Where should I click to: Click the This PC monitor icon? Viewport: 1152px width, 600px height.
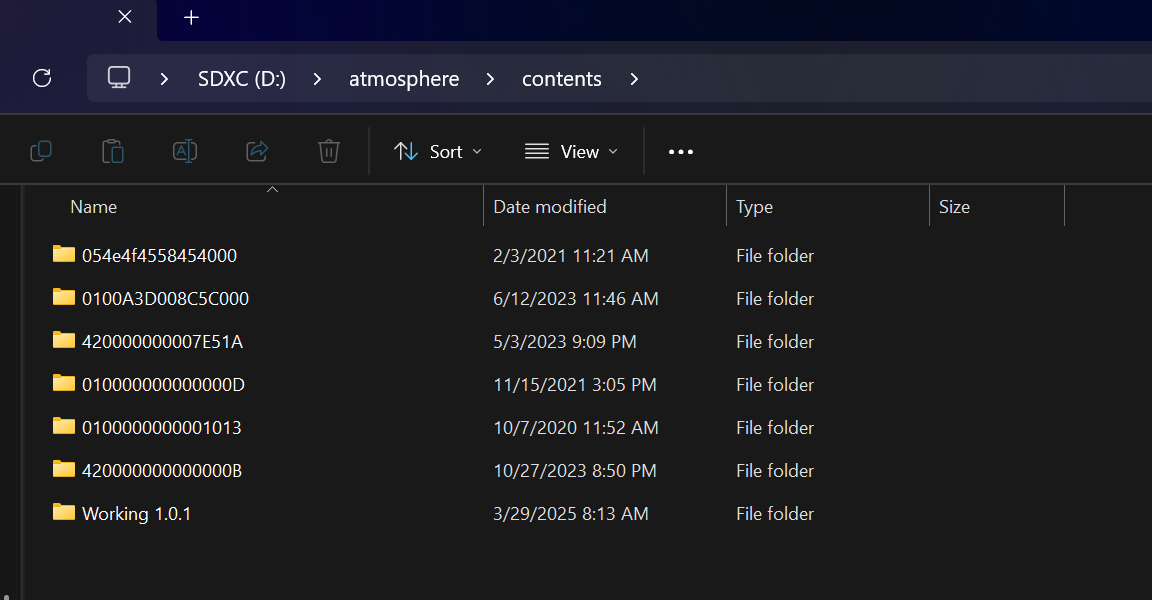(x=119, y=78)
